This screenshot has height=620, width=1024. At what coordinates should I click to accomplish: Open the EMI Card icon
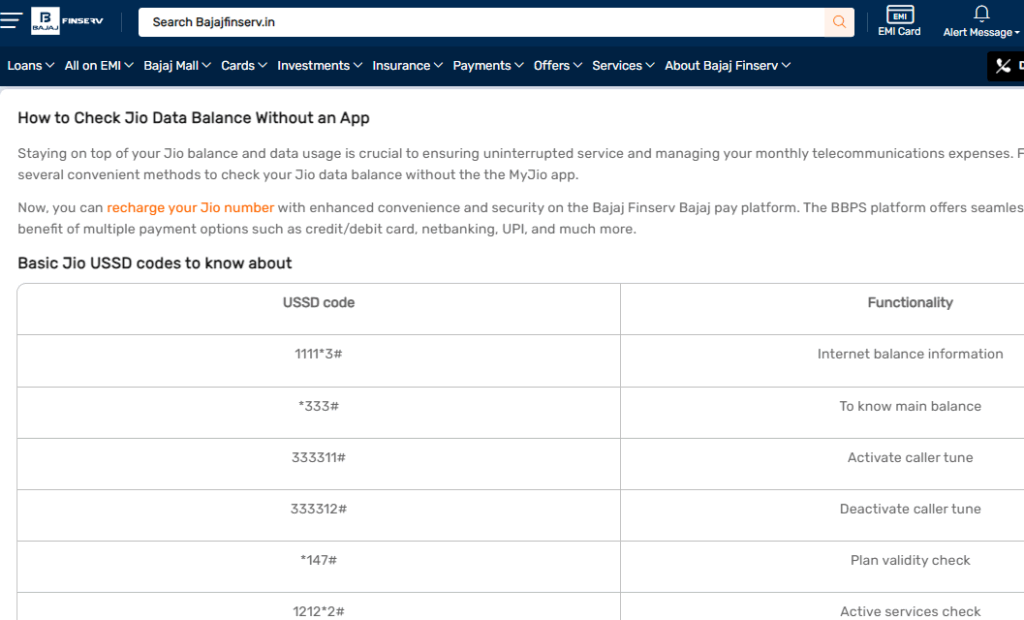[x=899, y=21]
